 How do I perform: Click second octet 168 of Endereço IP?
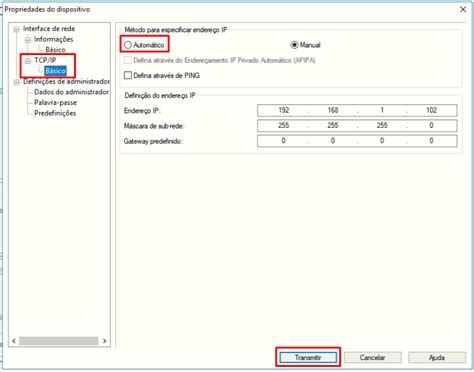click(333, 110)
